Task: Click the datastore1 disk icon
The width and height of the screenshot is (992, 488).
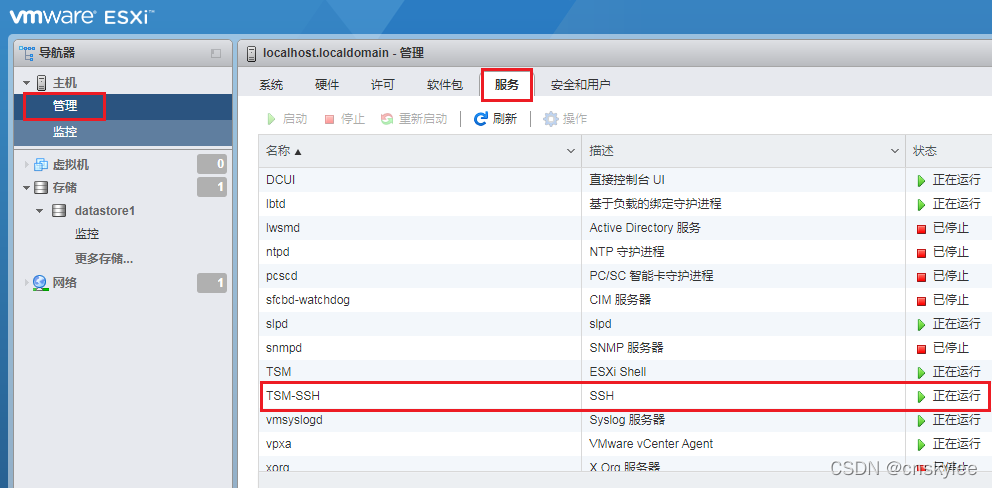Action: pyautogui.click(x=59, y=211)
